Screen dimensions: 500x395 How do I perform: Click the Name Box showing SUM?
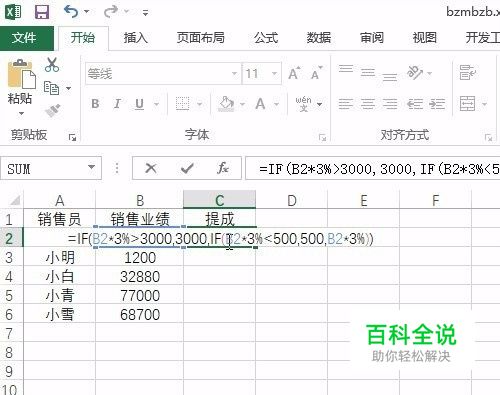point(51,169)
